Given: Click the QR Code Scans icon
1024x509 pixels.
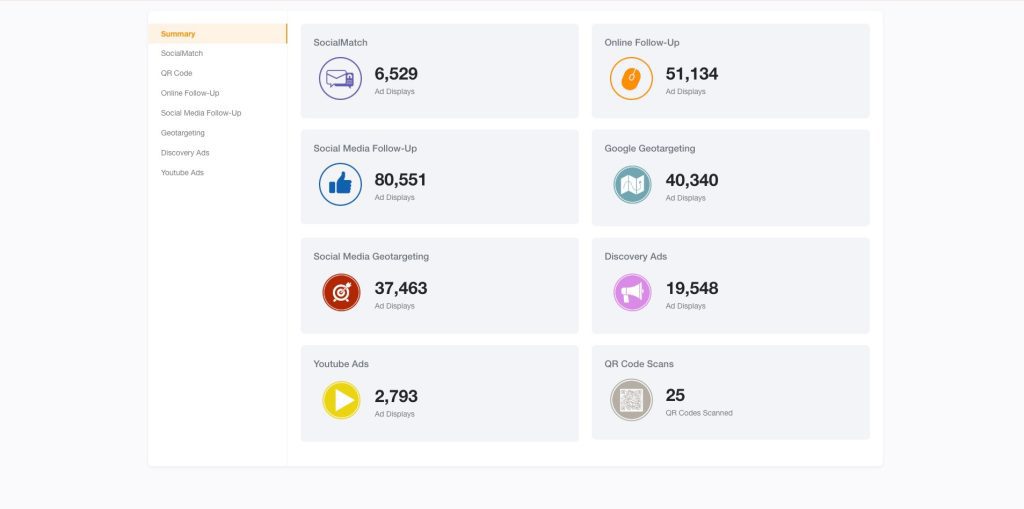Looking at the screenshot, I should click(x=631, y=400).
